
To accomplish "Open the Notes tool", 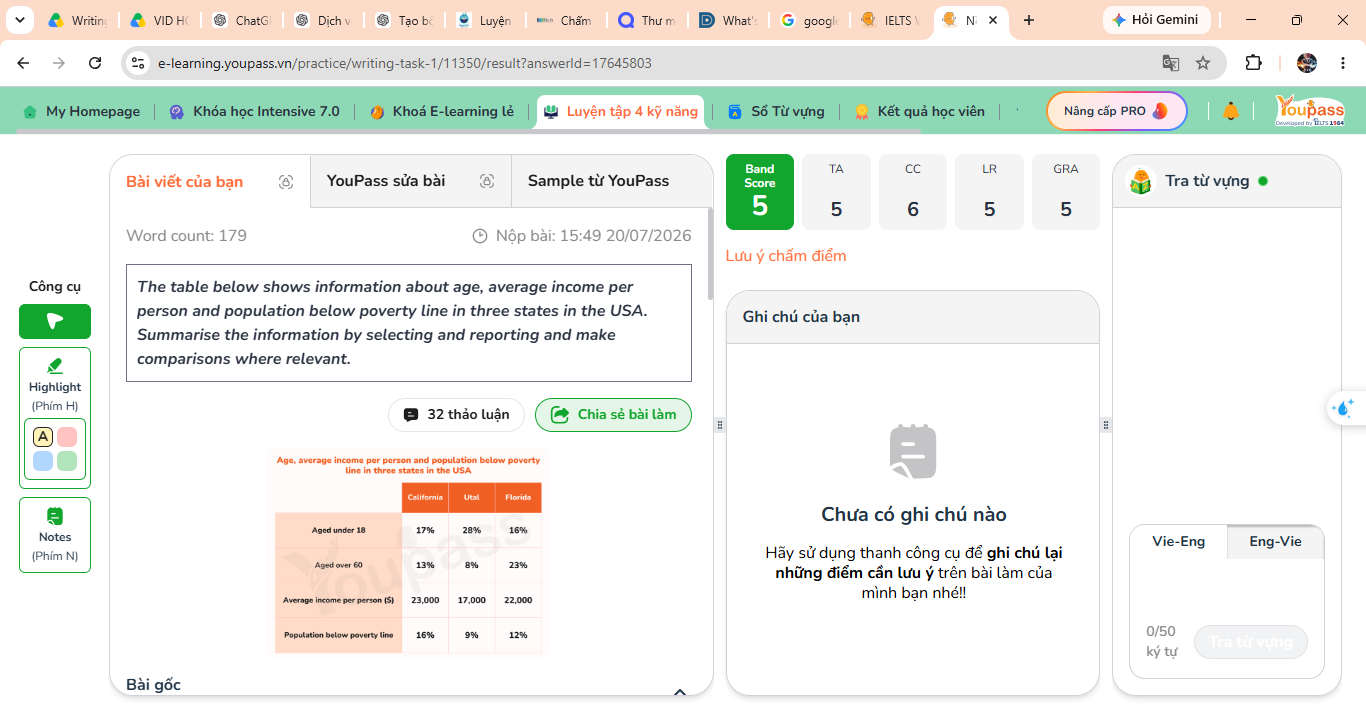I will point(55,535).
